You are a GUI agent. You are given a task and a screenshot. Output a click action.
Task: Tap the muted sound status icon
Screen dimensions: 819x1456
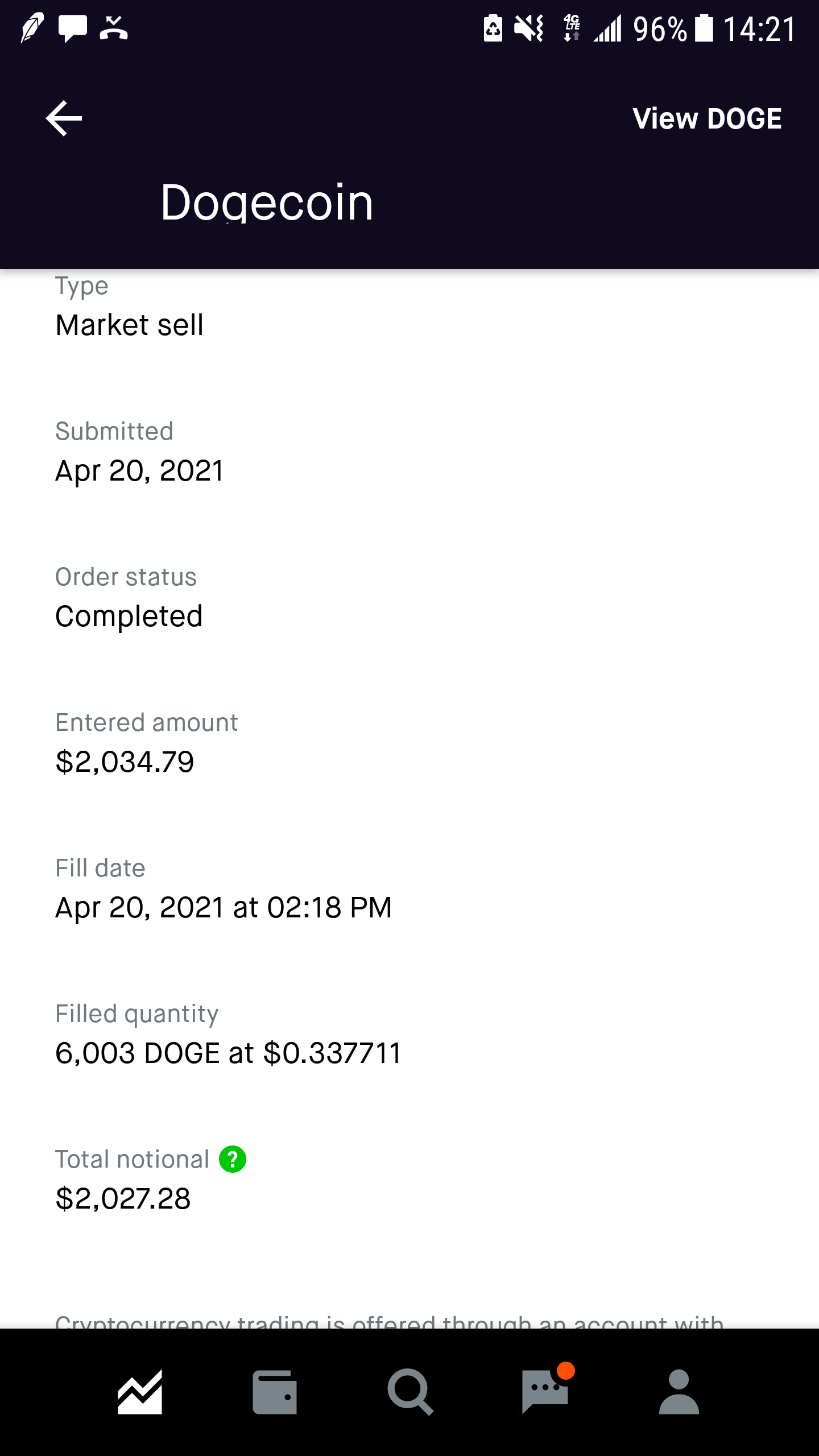528,28
